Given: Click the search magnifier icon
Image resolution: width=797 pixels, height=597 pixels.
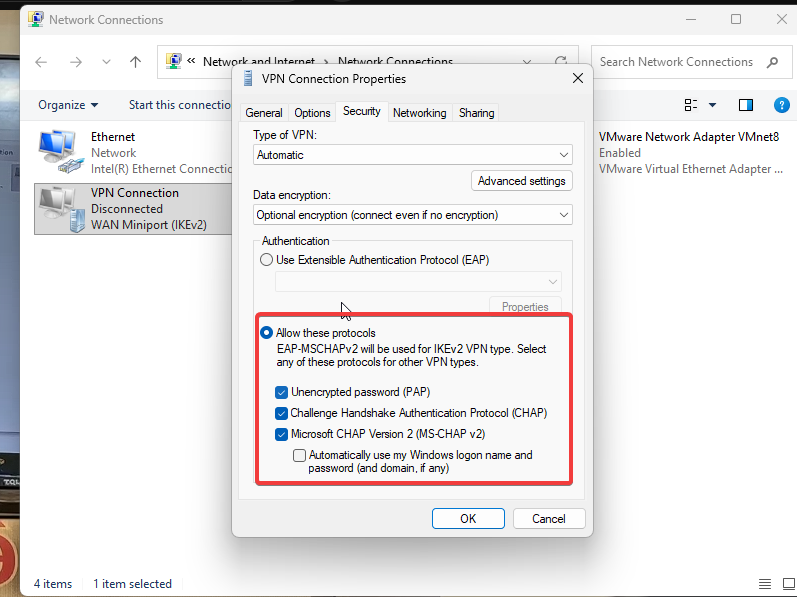Looking at the screenshot, I should click(x=773, y=62).
